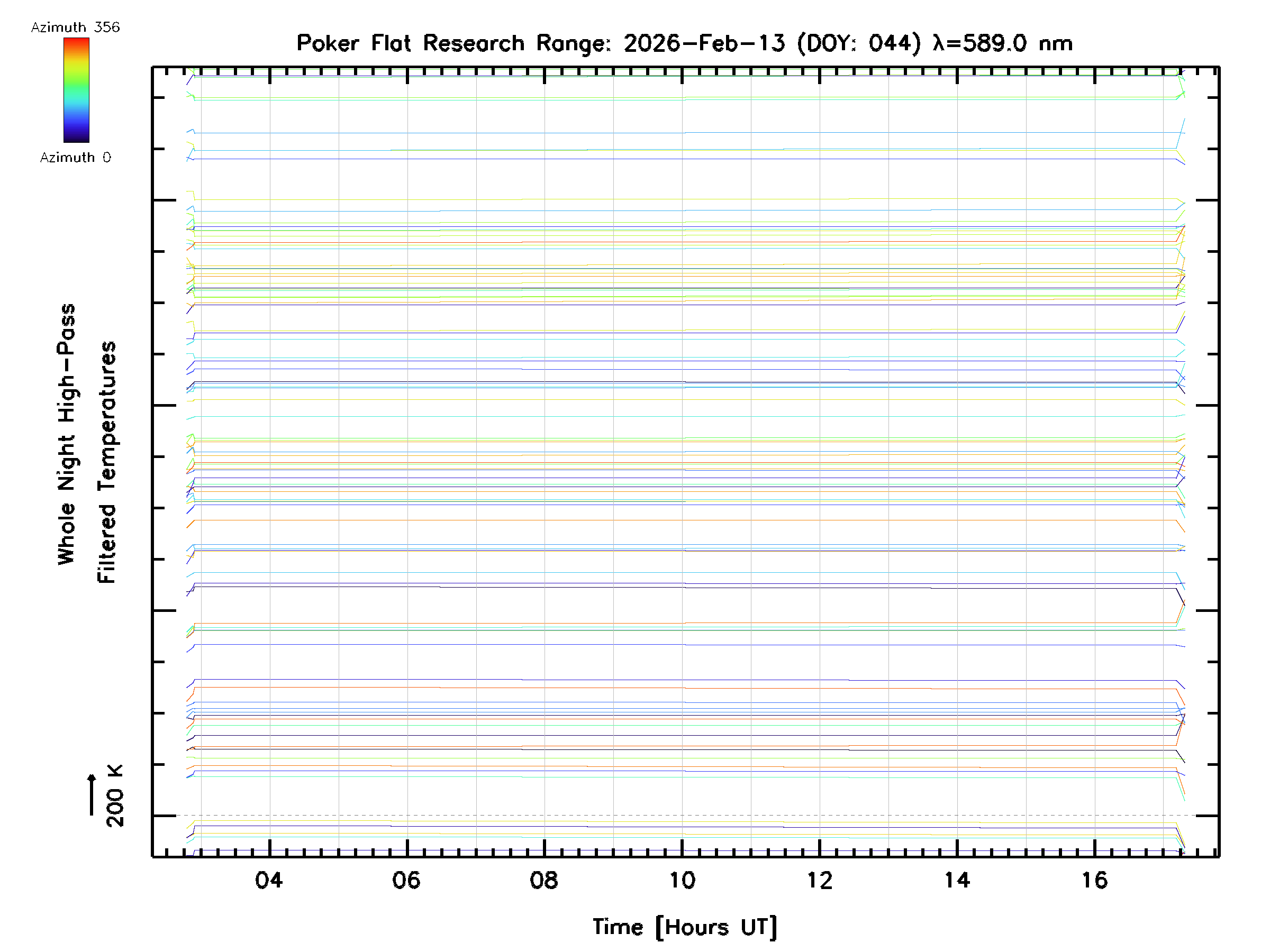Screen dimensions: 1270x952
Task: Click the 'Azimuth 356' legend label
Action: click(75, 27)
